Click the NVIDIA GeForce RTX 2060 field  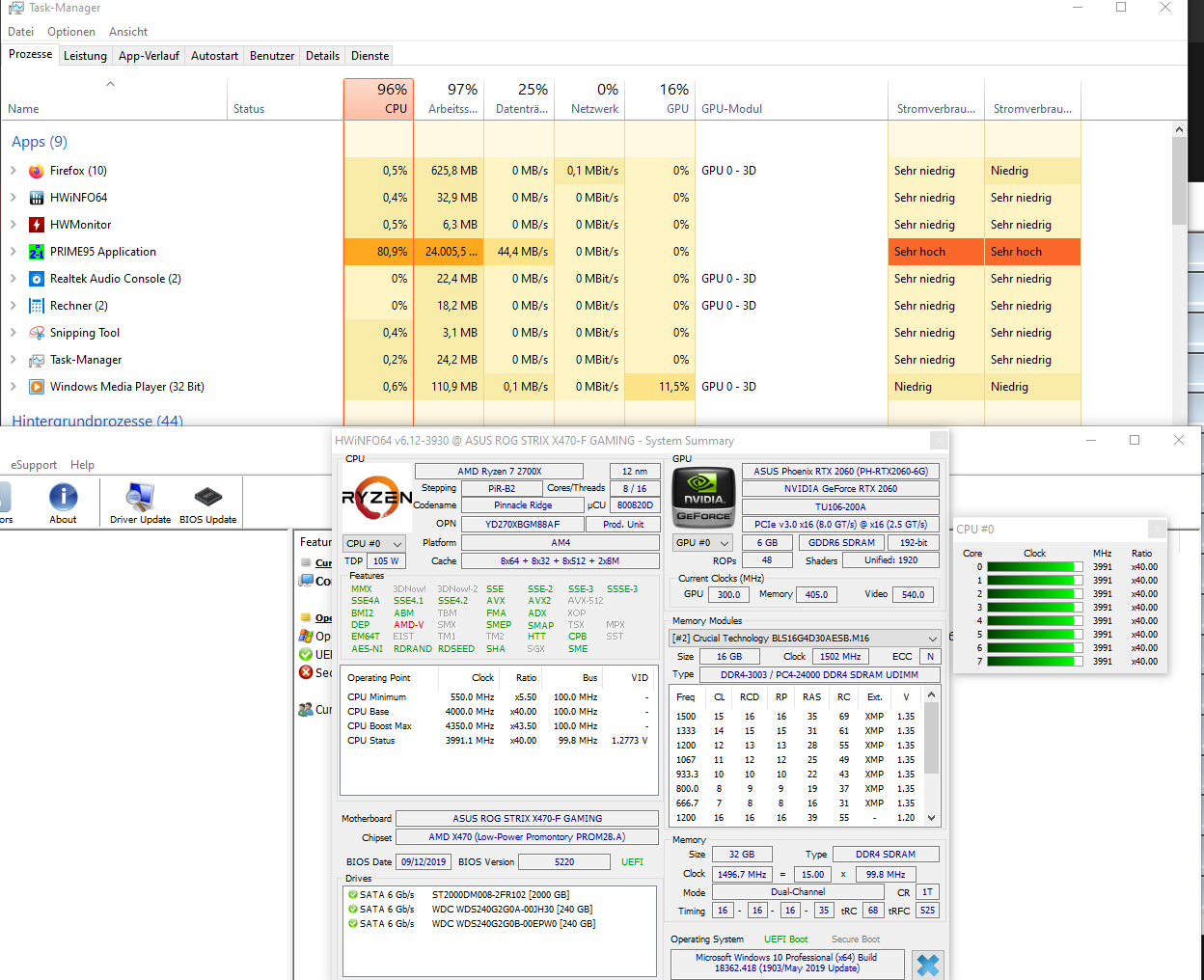pos(840,488)
